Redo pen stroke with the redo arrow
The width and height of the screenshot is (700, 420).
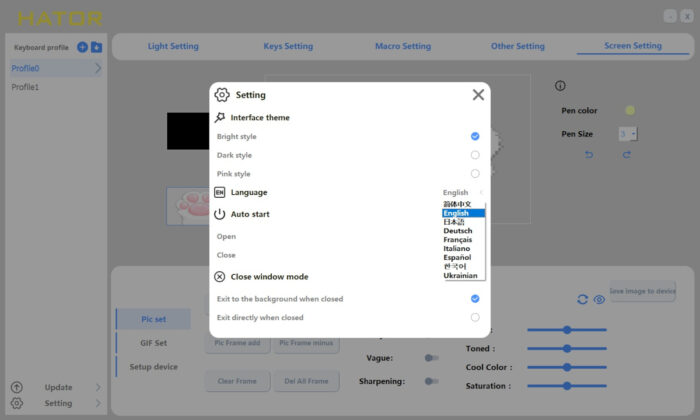pyautogui.click(x=626, y=154)
